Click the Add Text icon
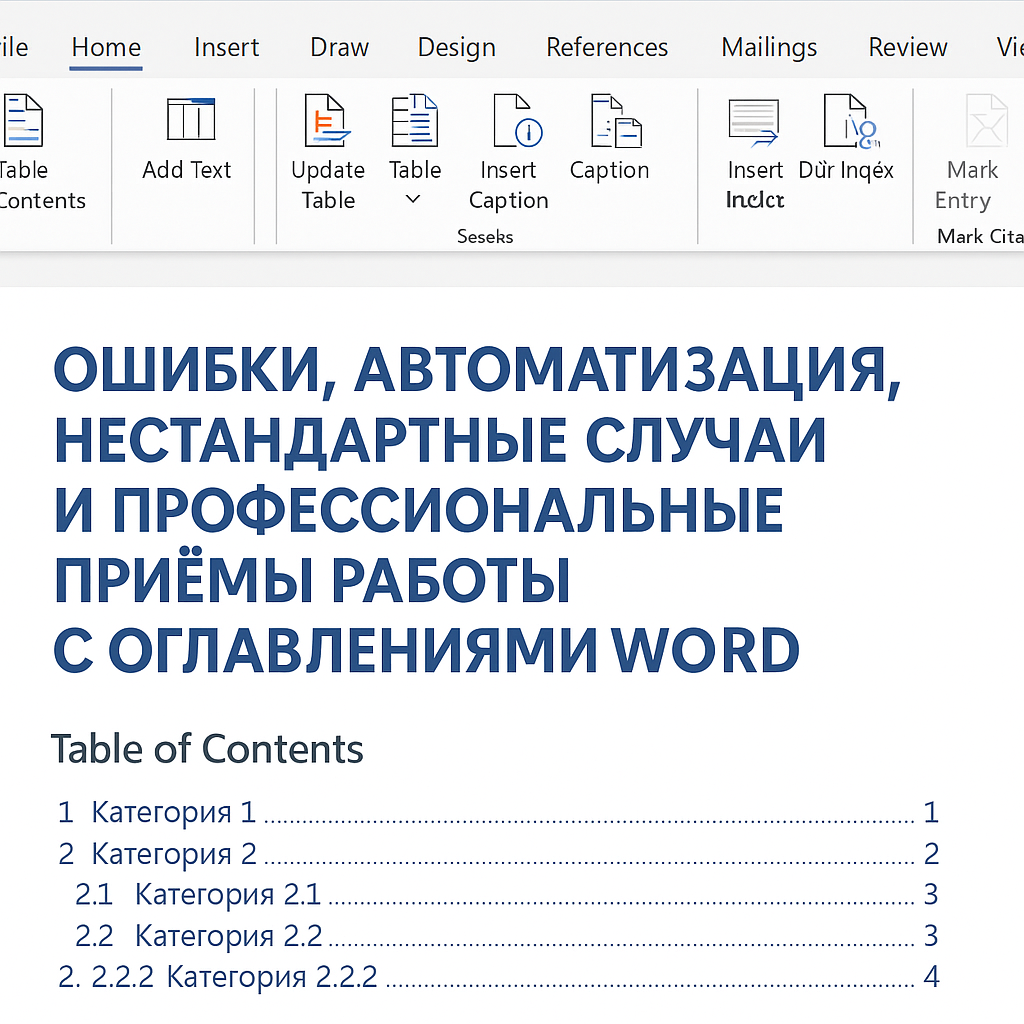This screenshot has height=1024, width=1024. click(x=191, y=119)
